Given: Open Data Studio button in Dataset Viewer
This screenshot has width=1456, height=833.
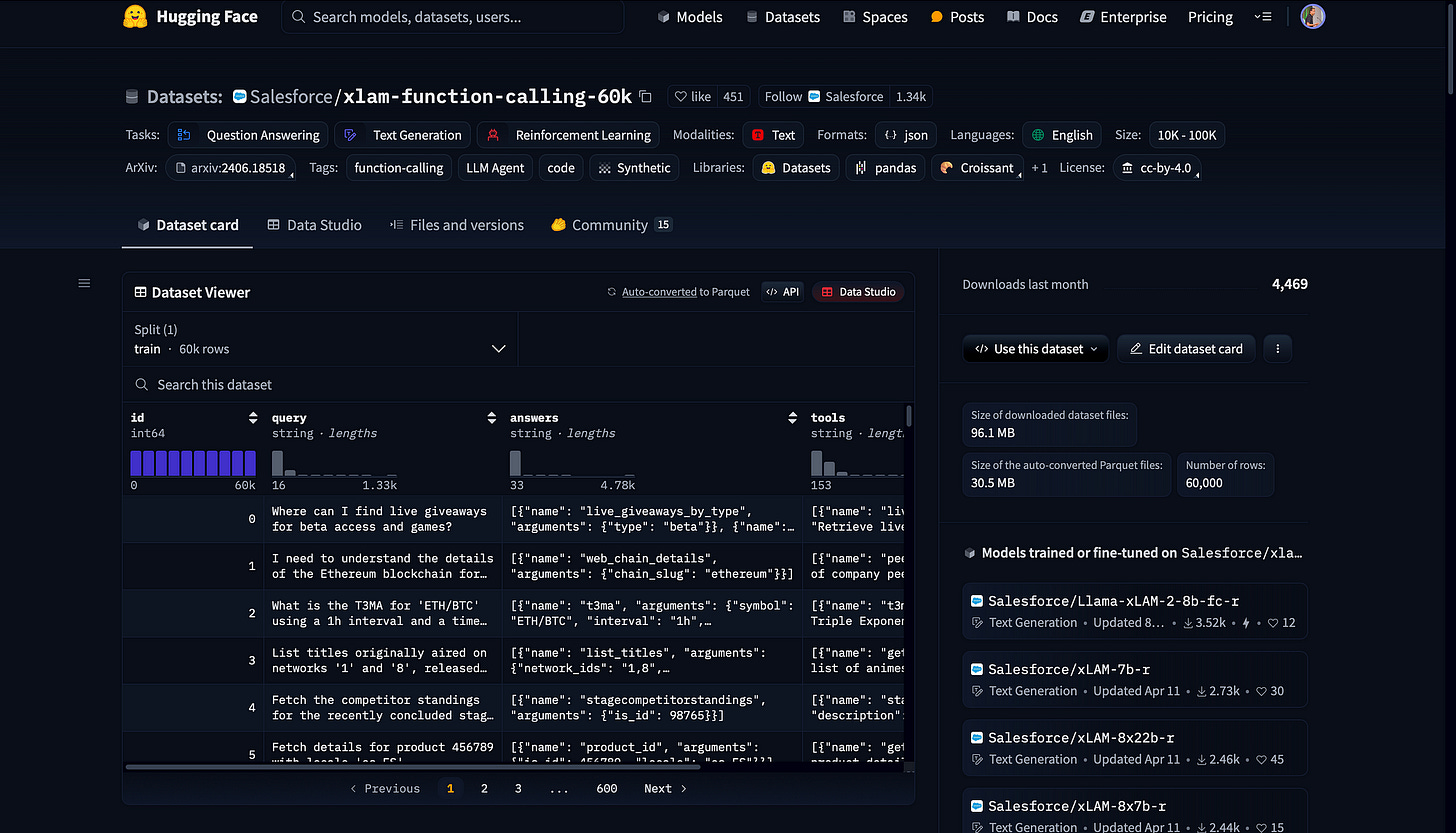Looking at the screenshot, I should pos(858,292).
